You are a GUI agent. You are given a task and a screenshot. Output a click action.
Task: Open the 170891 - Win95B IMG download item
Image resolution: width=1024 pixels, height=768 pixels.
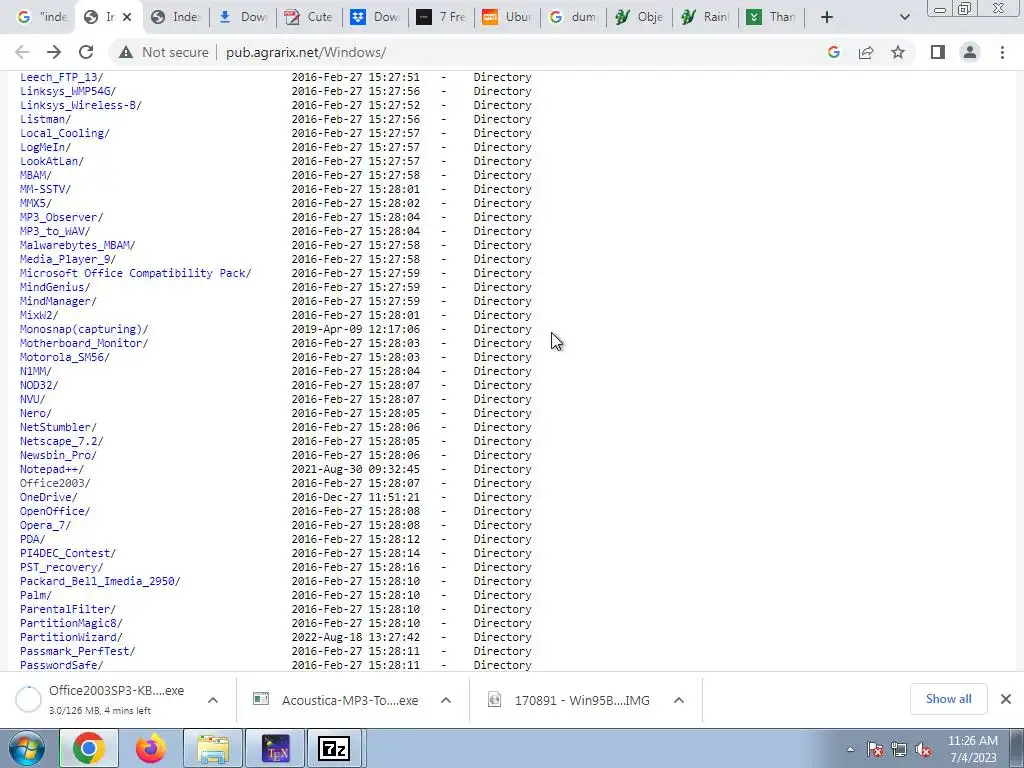(x=569, y=700)
